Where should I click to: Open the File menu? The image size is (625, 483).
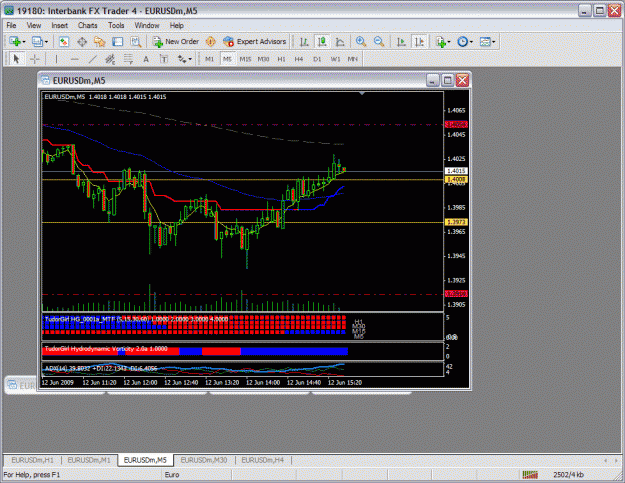coord(11,26)
